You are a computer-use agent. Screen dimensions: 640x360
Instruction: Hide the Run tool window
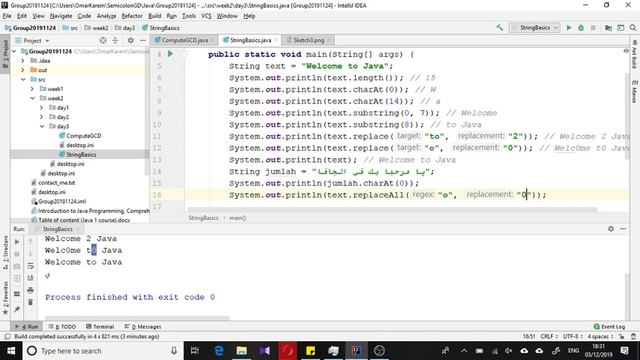[623, 229]
